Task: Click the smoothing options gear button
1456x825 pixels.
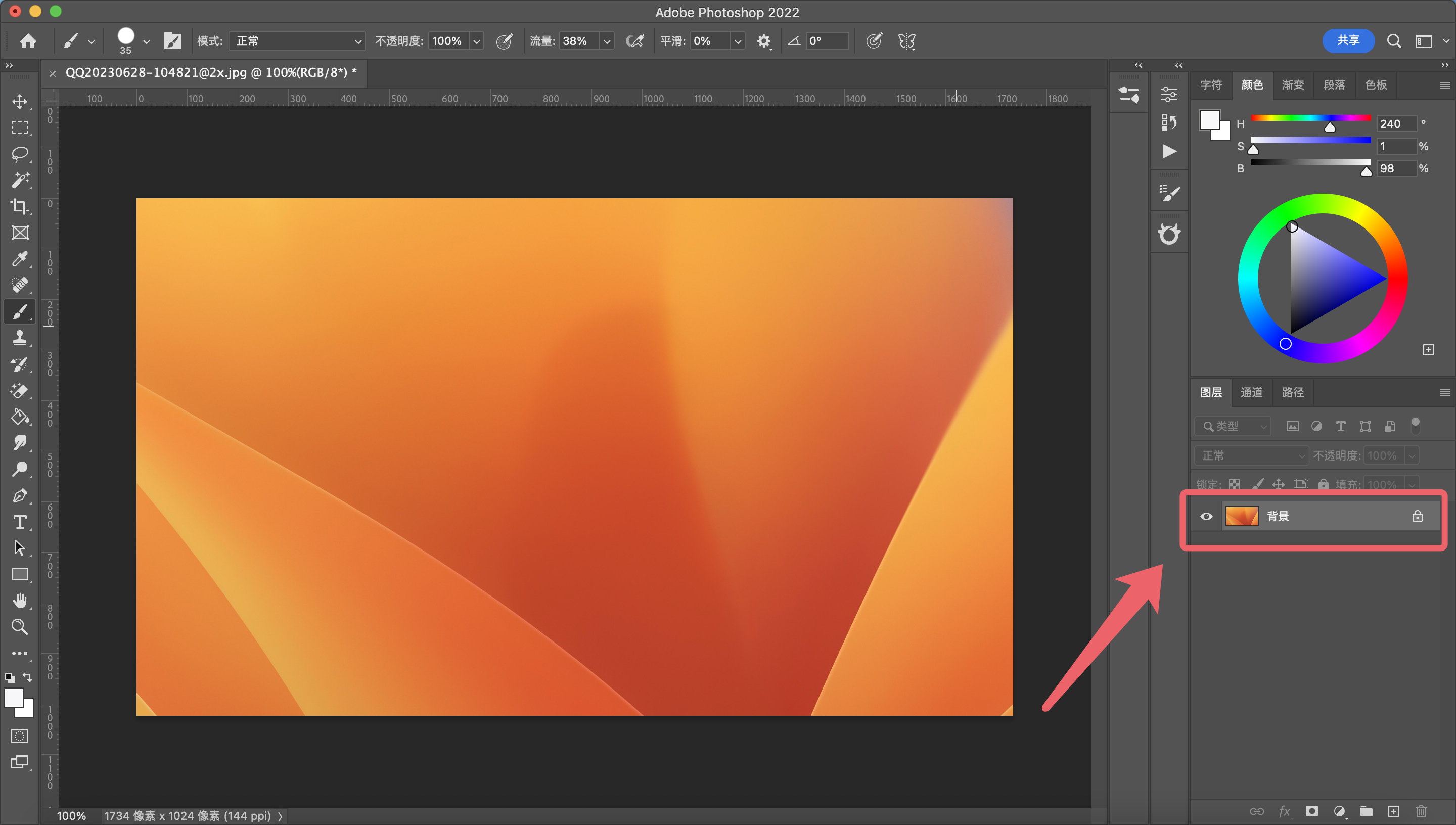Action: [x=764, y=41]
